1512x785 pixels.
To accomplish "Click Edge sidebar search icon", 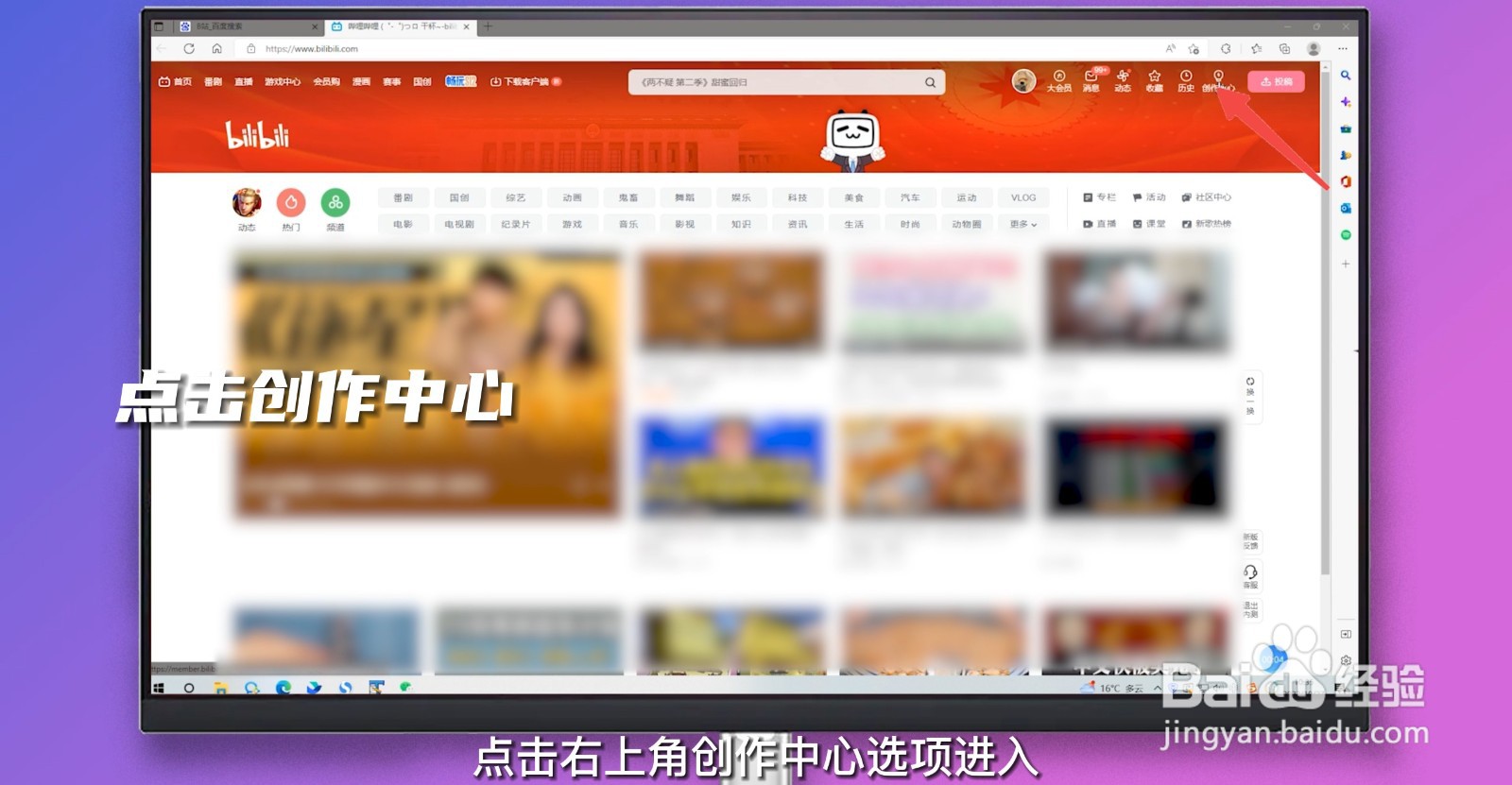I will point(1346,75).
